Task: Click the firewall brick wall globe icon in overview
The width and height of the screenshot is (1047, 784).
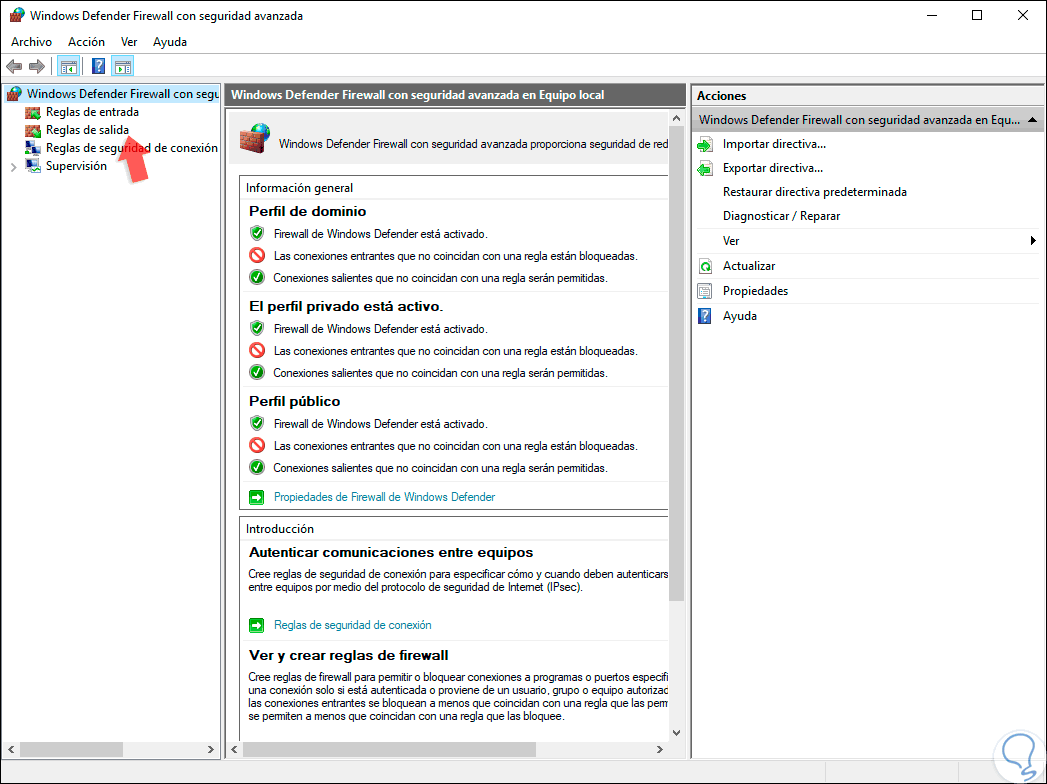Action: (255, 139)
